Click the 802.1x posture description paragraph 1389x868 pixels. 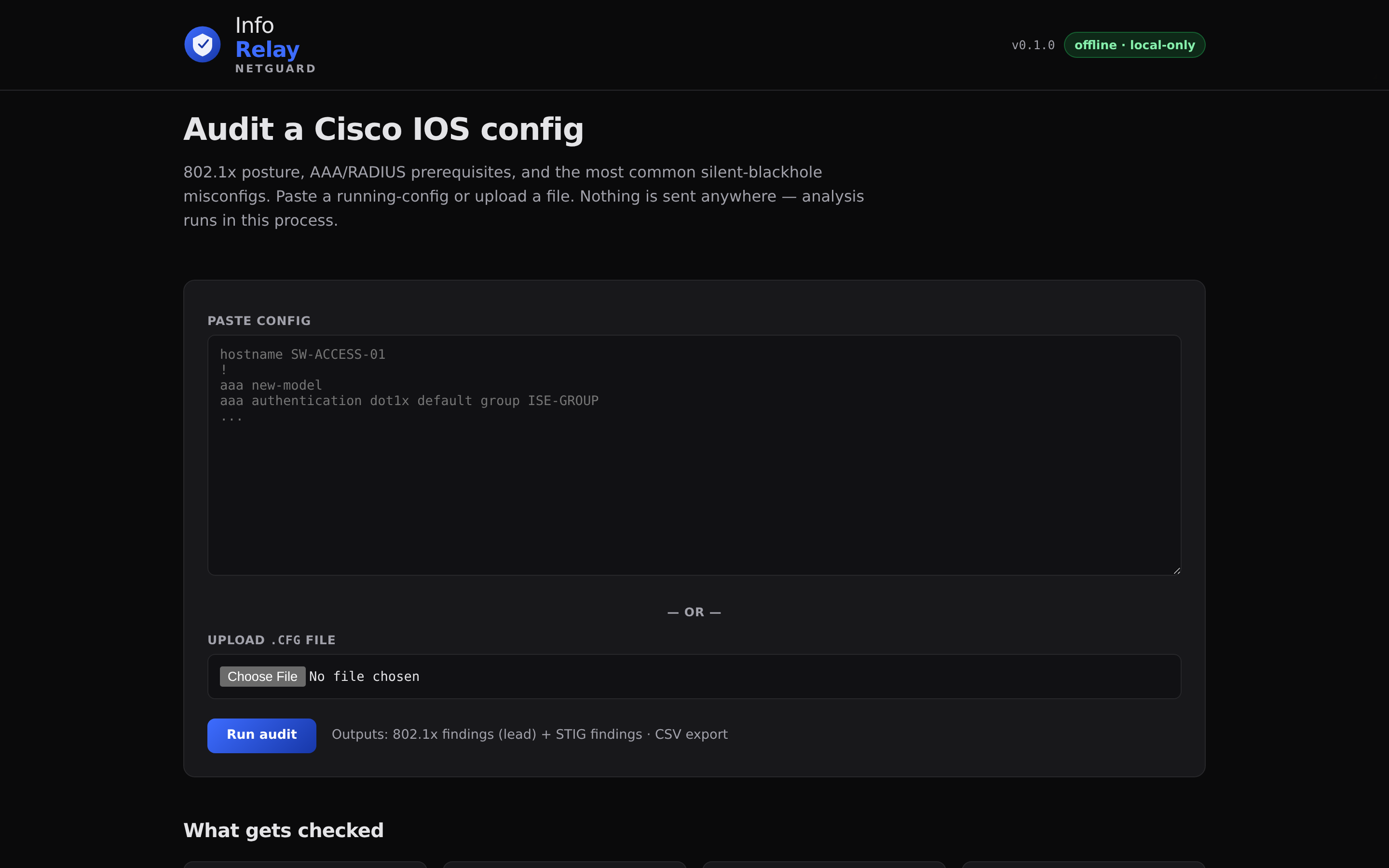(x=523, y=196)
